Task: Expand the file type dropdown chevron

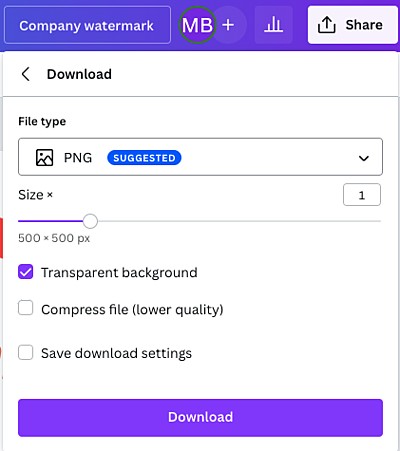Action: tap(364, 158)
